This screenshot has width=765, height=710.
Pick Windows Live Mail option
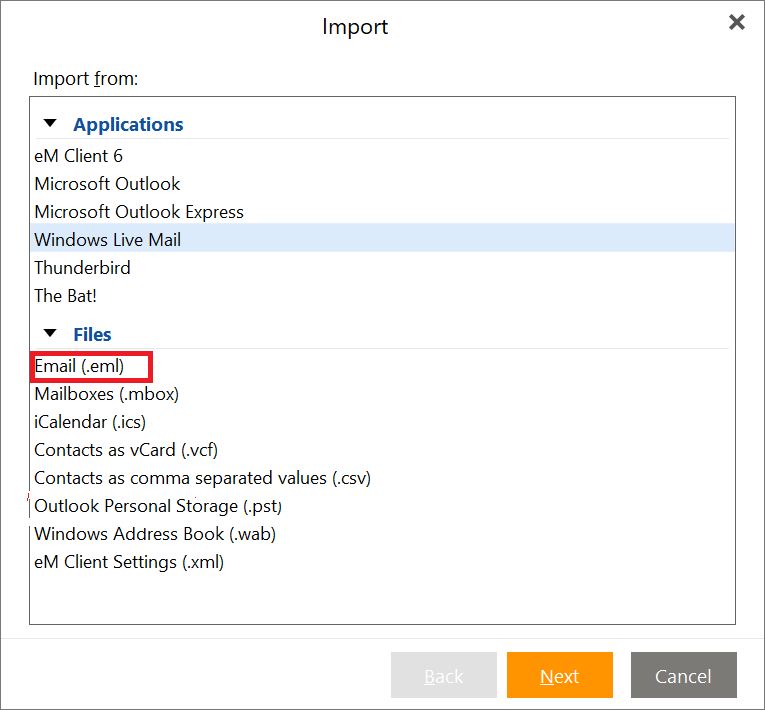(382, 240)
